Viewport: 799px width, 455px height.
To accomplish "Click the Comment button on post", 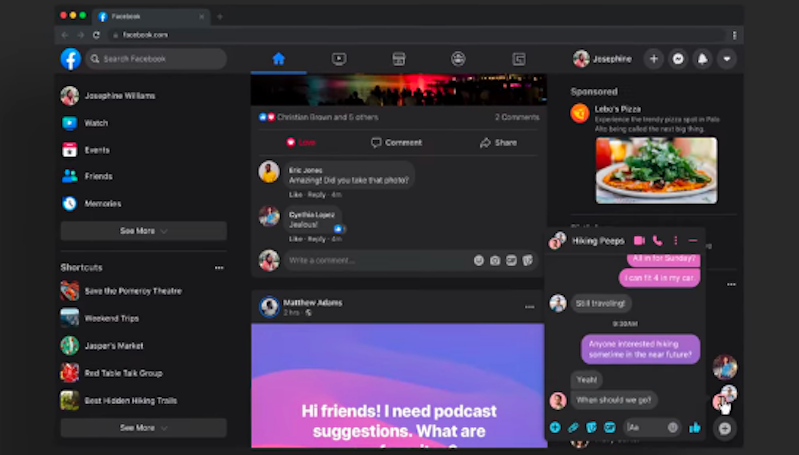I will point(396,142).
